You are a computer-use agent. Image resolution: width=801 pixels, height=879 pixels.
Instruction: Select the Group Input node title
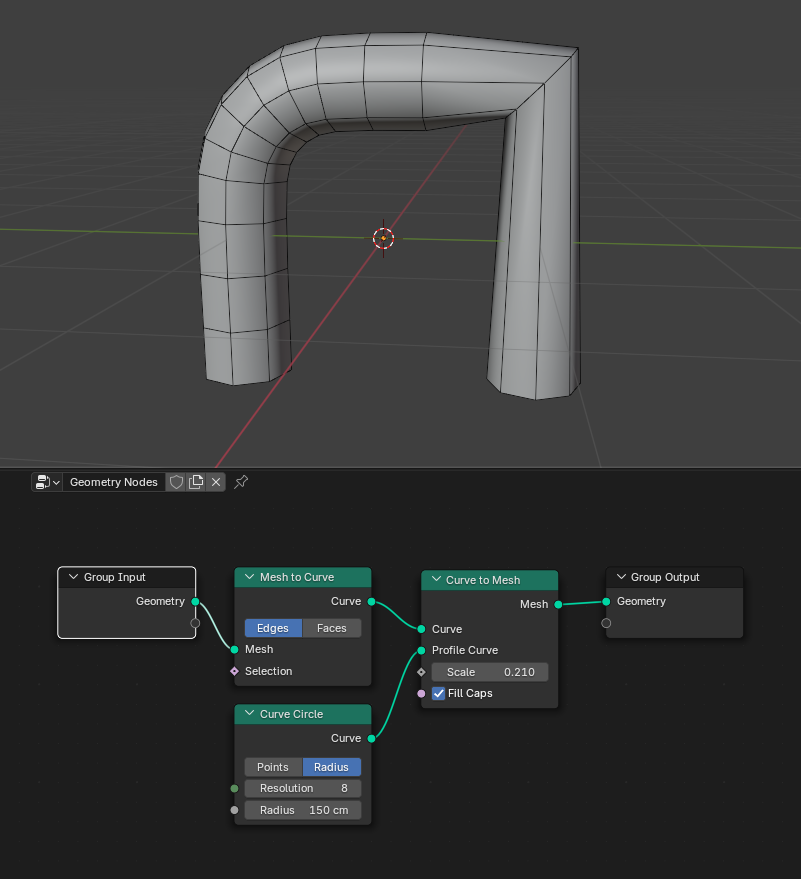point(114,577)
